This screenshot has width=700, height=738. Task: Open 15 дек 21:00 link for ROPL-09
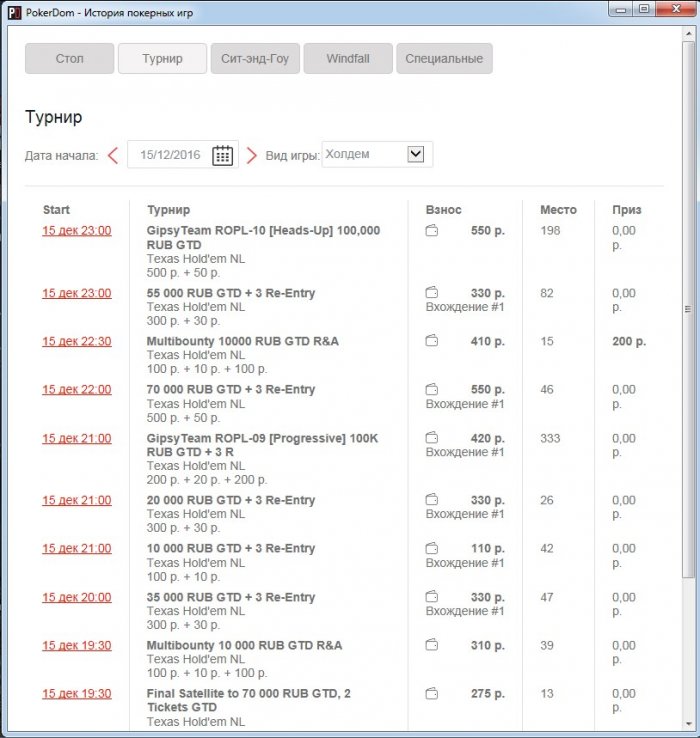(x=77, y=439)
